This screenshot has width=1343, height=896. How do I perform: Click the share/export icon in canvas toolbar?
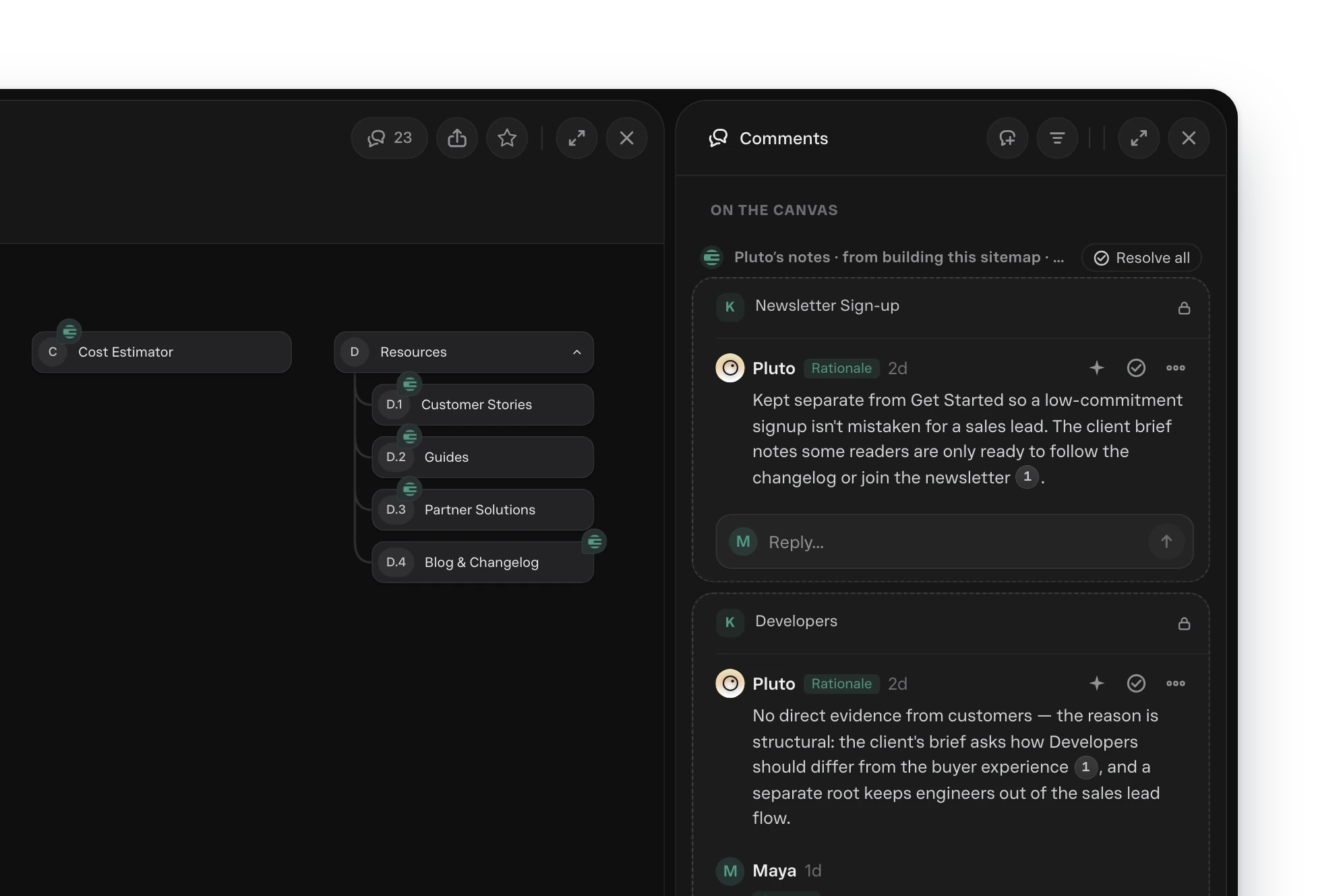457,138
